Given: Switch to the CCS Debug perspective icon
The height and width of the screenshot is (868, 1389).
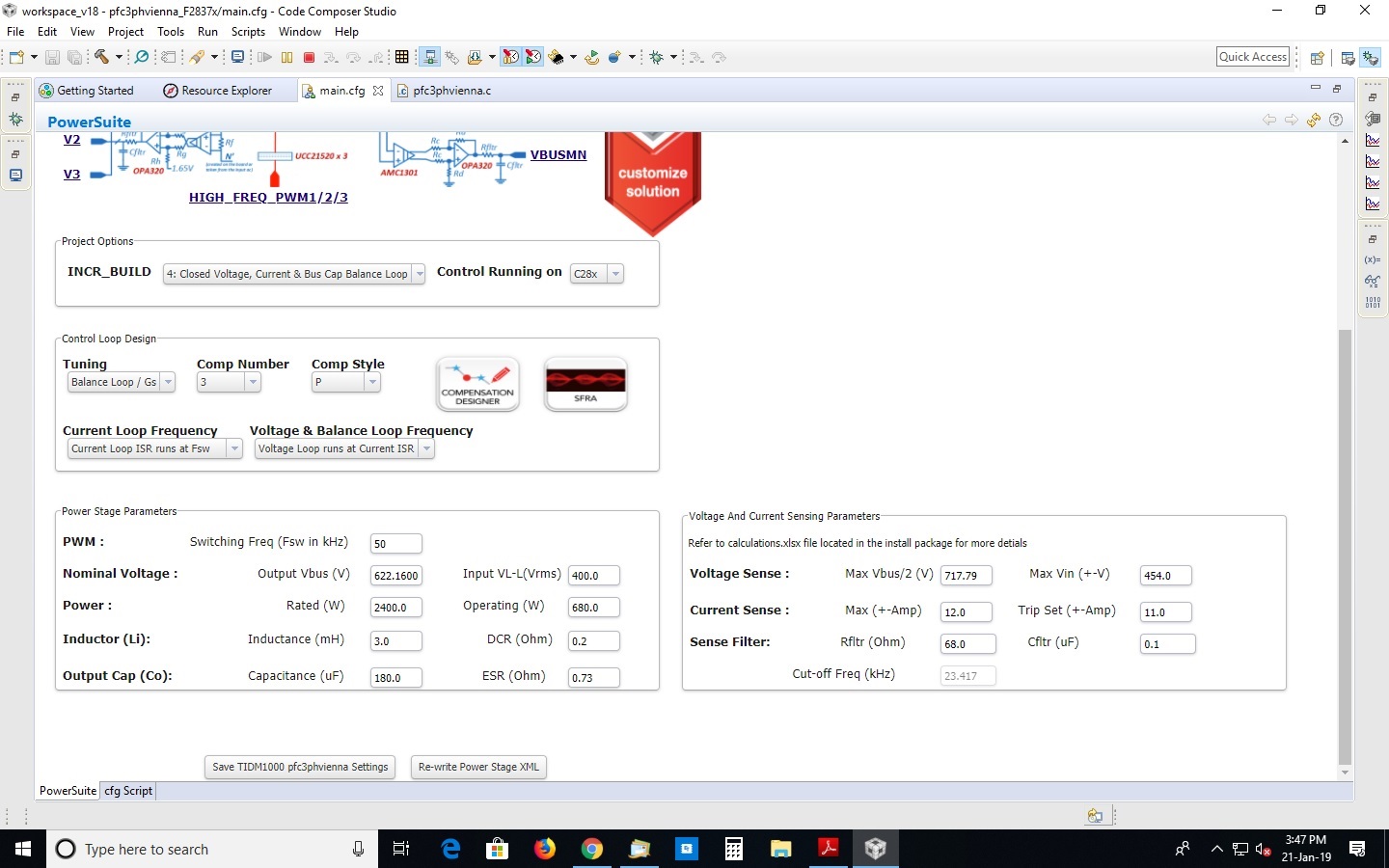Looking at the screenshot, I should point(1371,58).
